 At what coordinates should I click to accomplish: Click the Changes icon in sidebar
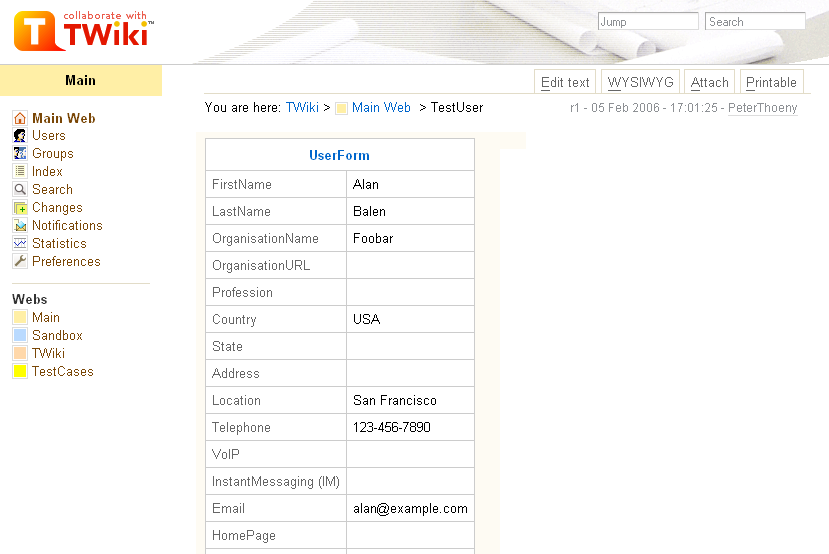tap(20, 208)
